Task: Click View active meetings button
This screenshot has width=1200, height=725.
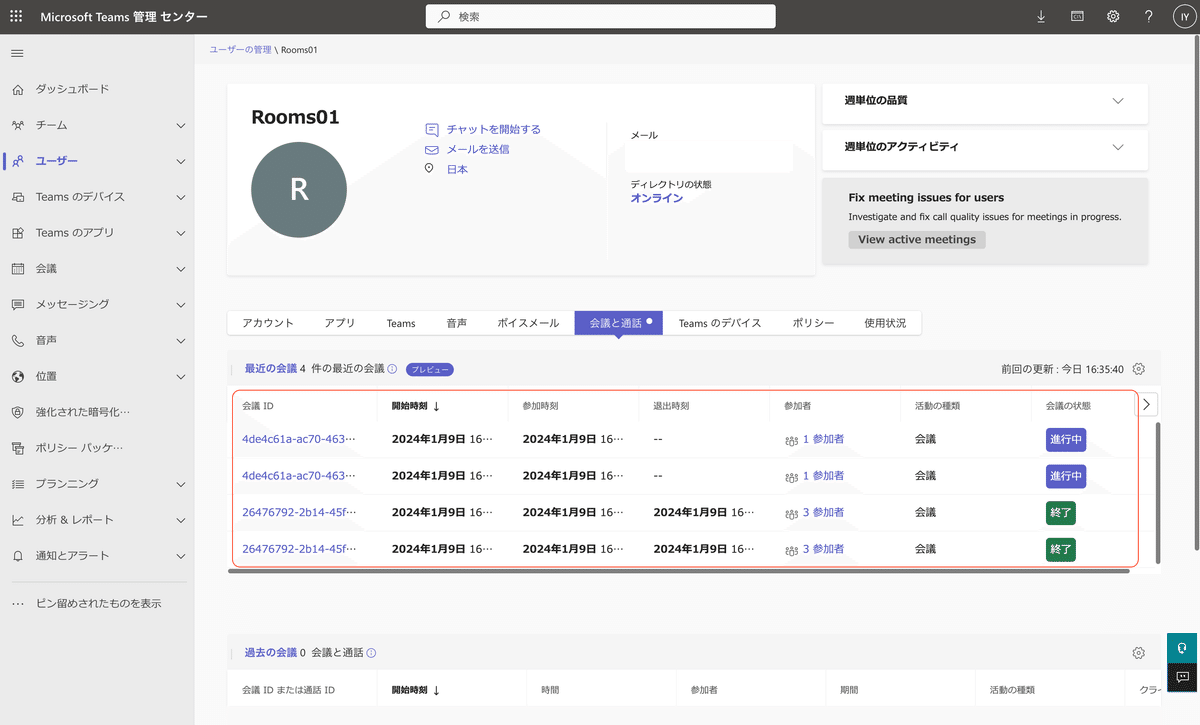Action: [917, 240]
